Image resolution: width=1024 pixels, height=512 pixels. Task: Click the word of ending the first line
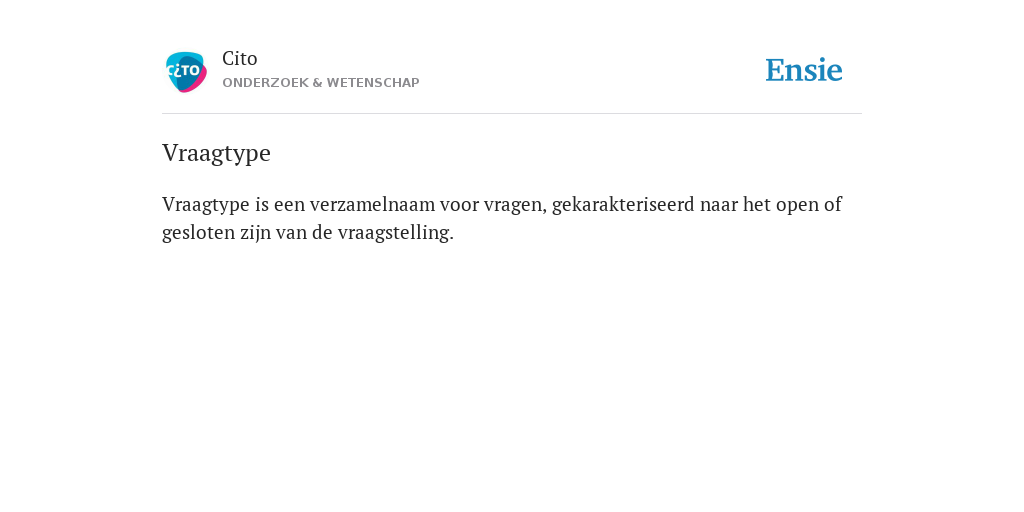point(833,204)
